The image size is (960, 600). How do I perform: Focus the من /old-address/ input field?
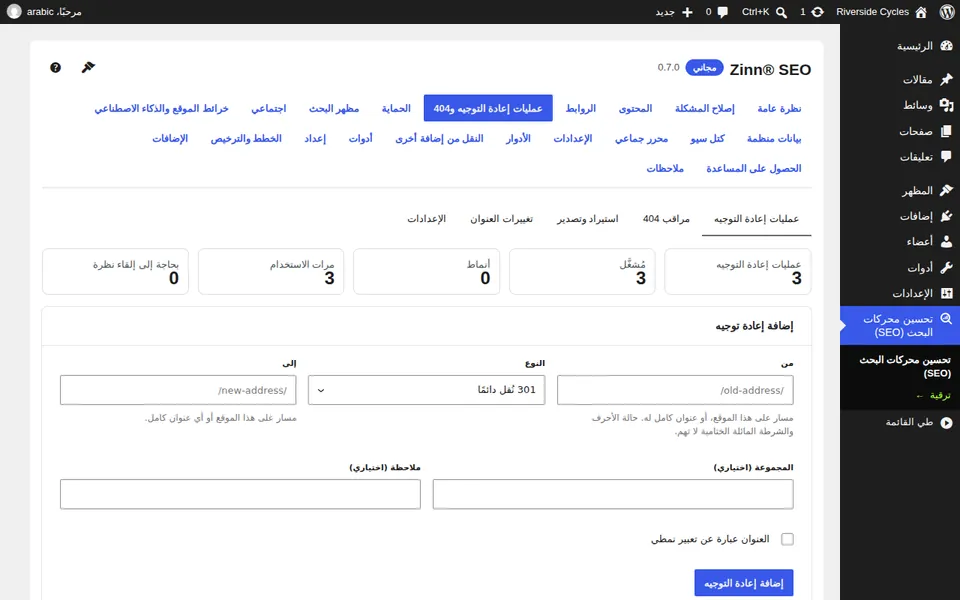click(675, 390)
